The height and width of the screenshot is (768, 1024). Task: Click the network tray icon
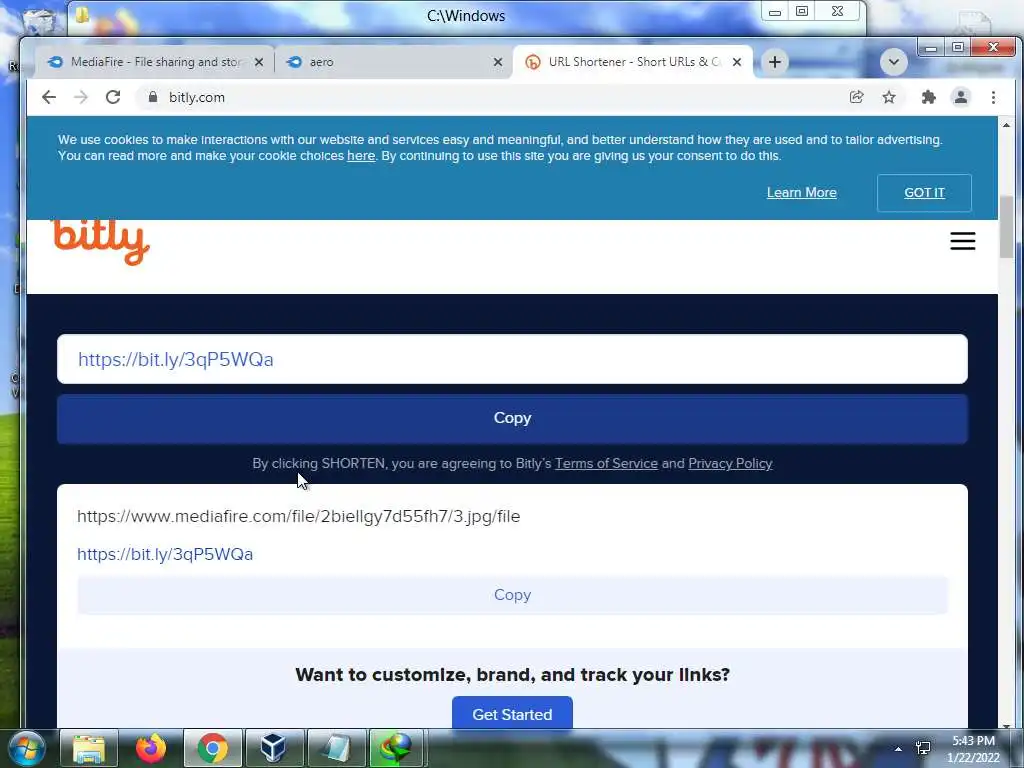click(923, 748)
